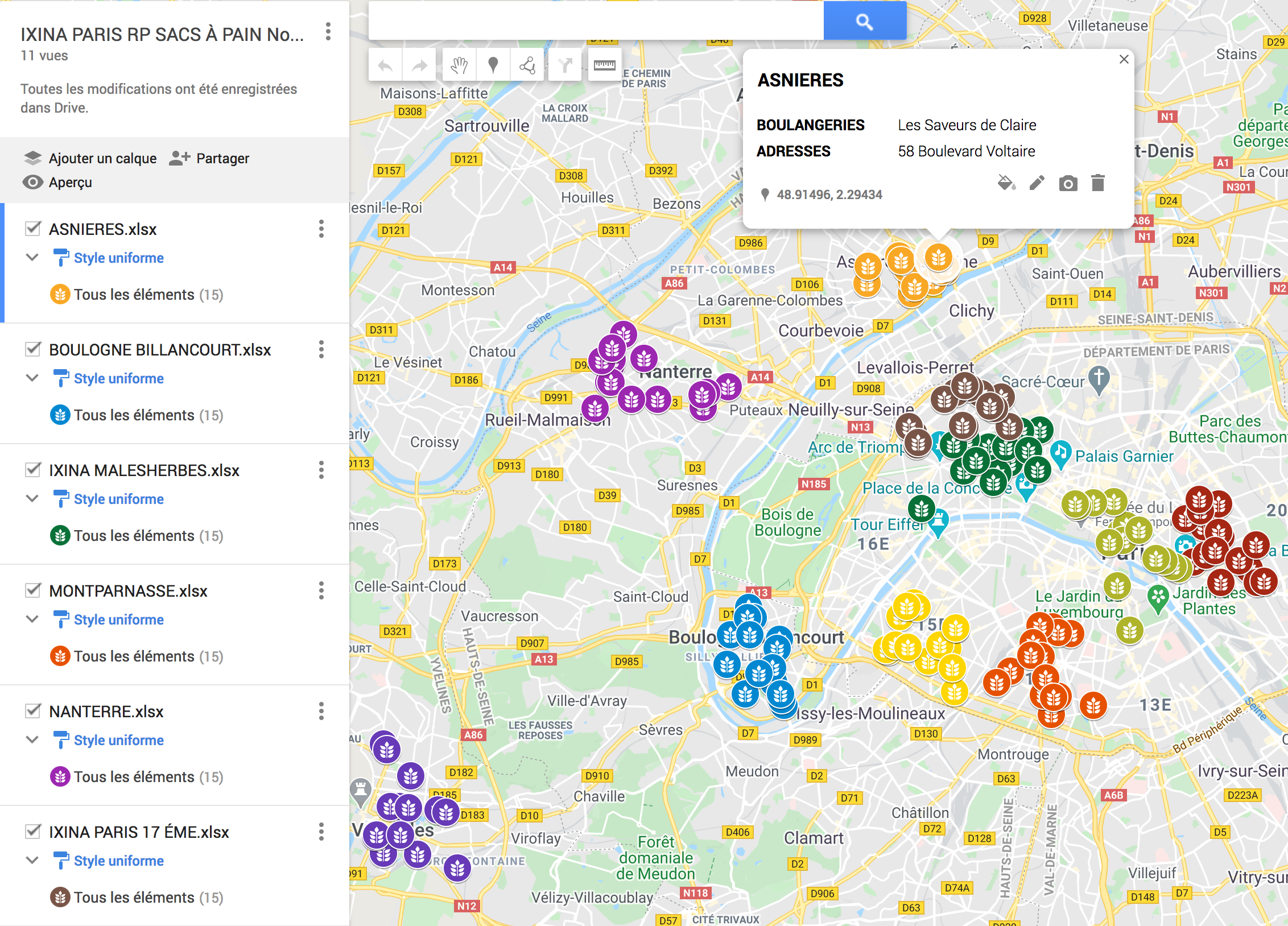Select the measure distances ruler tool

pyautogui.click(x=605, y=66)
